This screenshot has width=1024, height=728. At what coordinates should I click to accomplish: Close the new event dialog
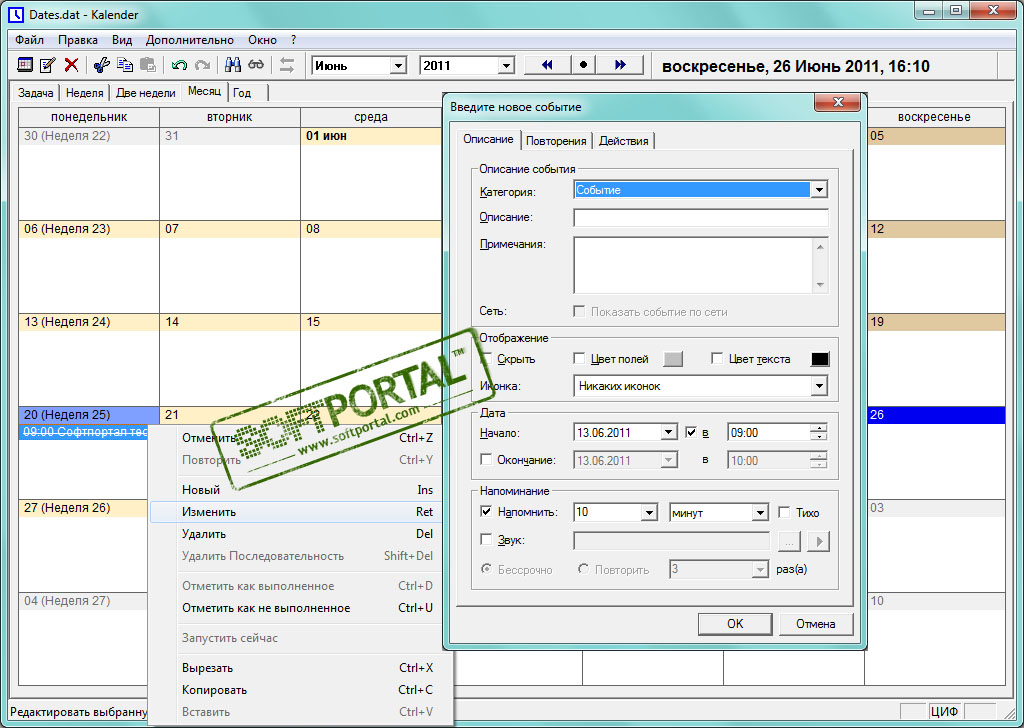point(838,103)
